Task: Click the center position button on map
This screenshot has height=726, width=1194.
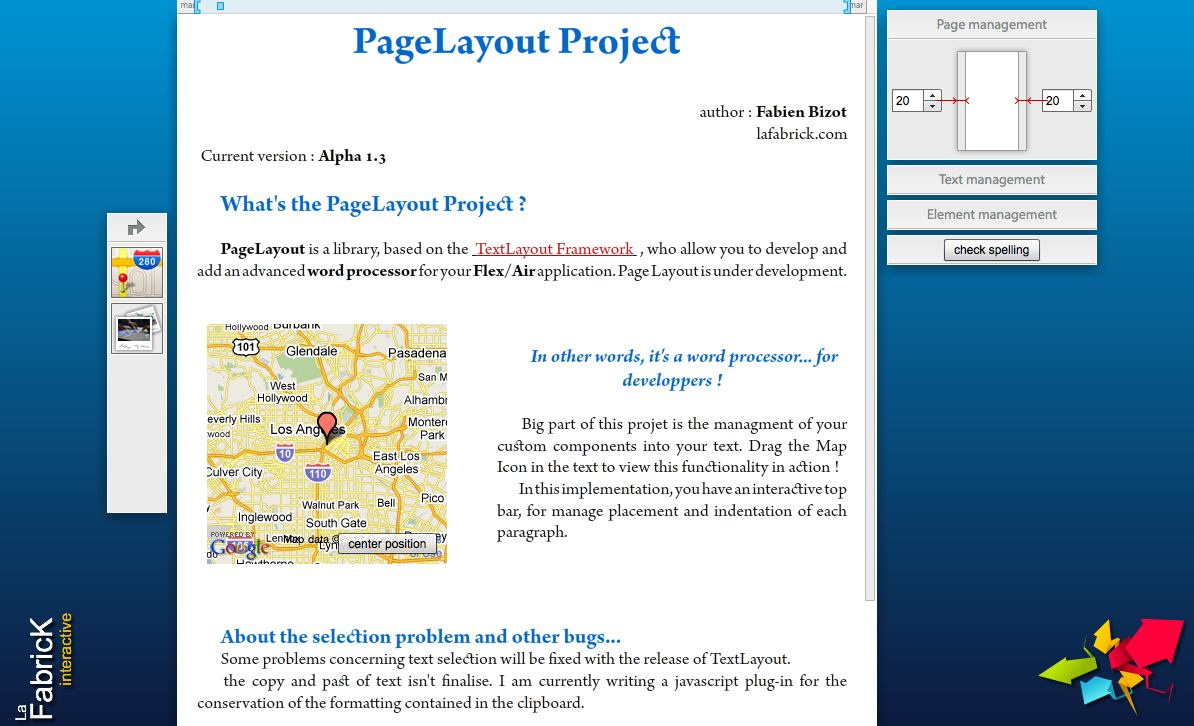Action: [387, 544]
